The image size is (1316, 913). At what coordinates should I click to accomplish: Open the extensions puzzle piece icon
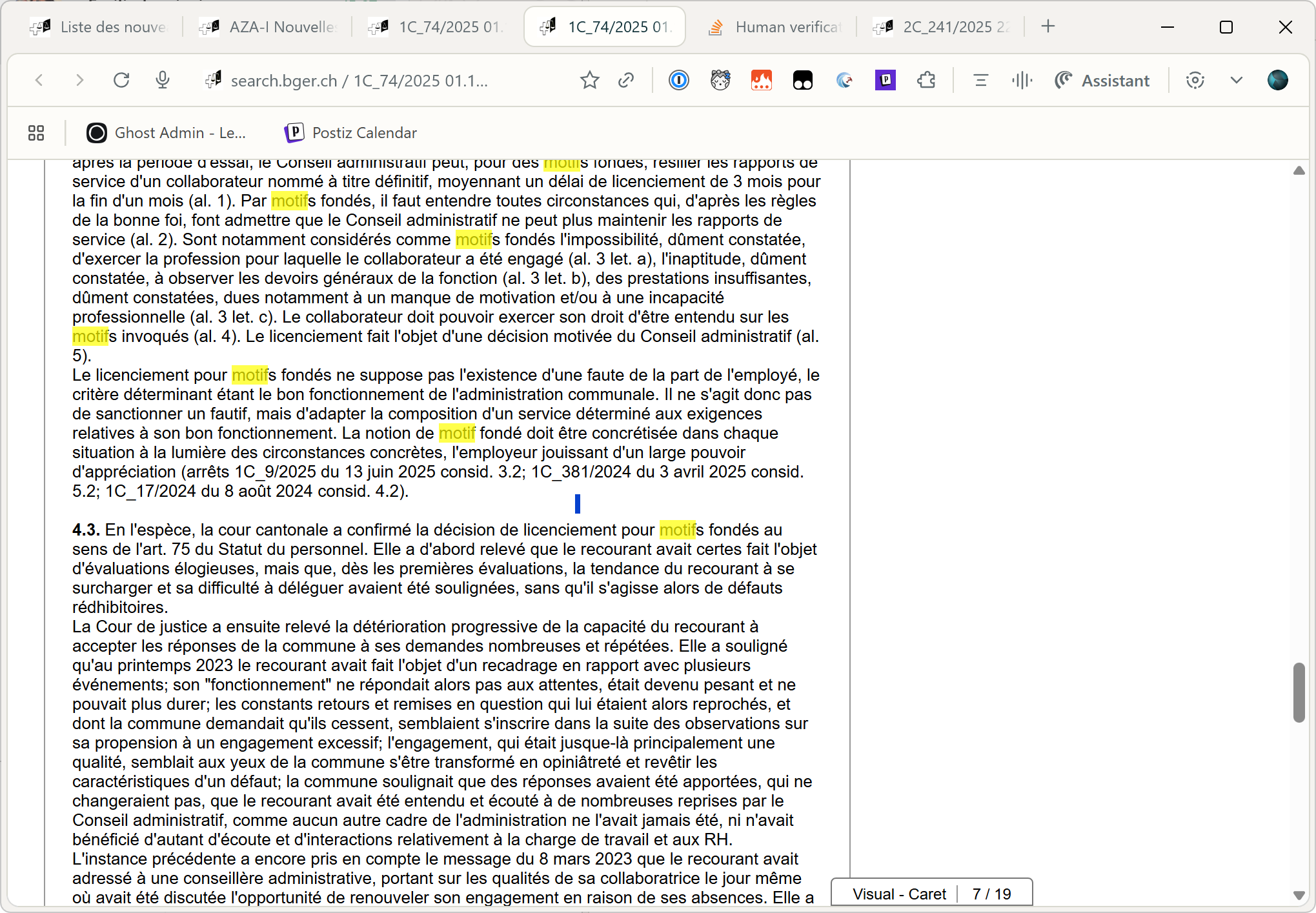click(x=926, y=80)
